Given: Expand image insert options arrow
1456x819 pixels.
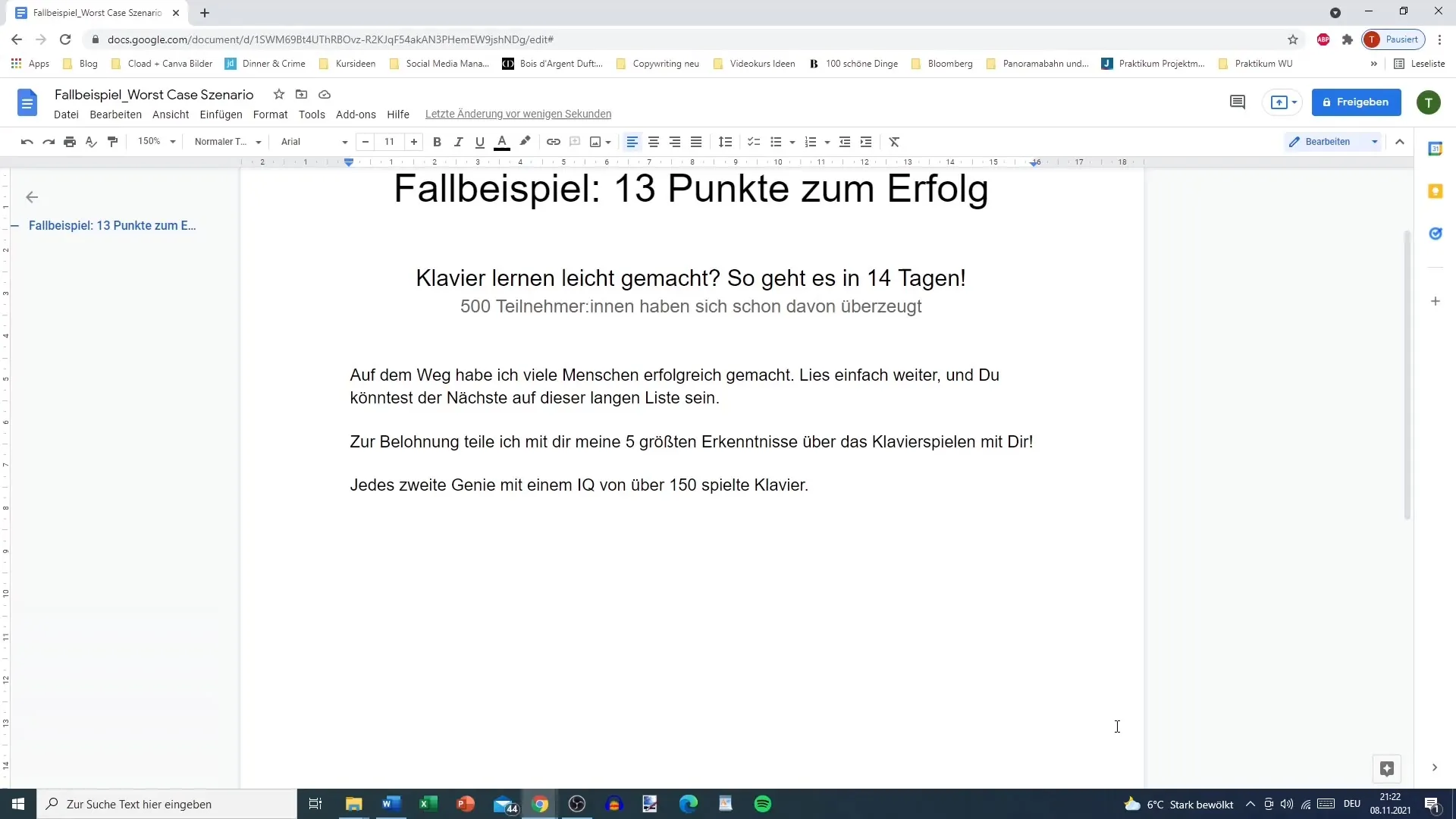Looking at the screenshot, I should [x=608, y=143].
